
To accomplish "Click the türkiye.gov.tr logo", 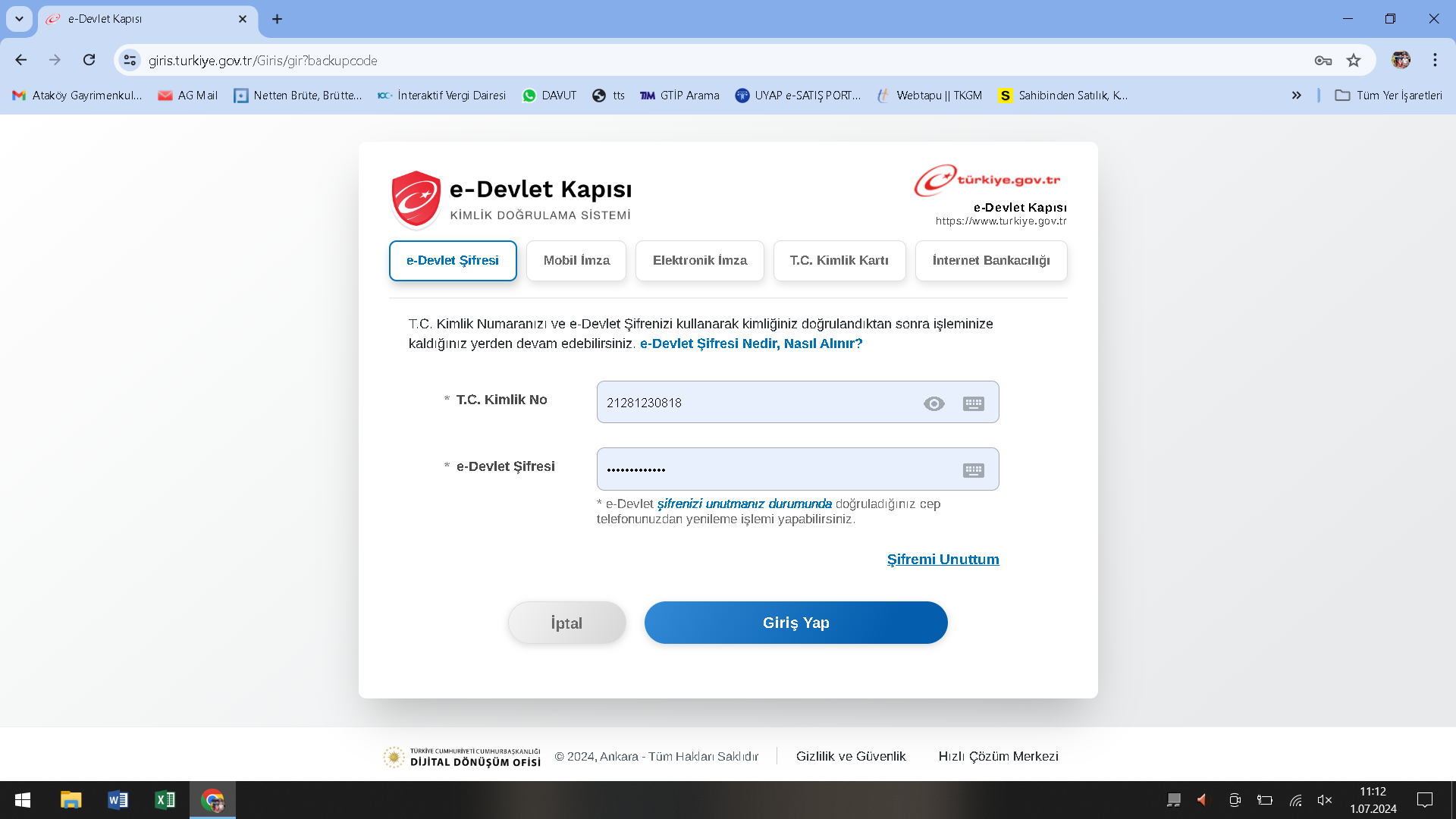I will point(987,180).
